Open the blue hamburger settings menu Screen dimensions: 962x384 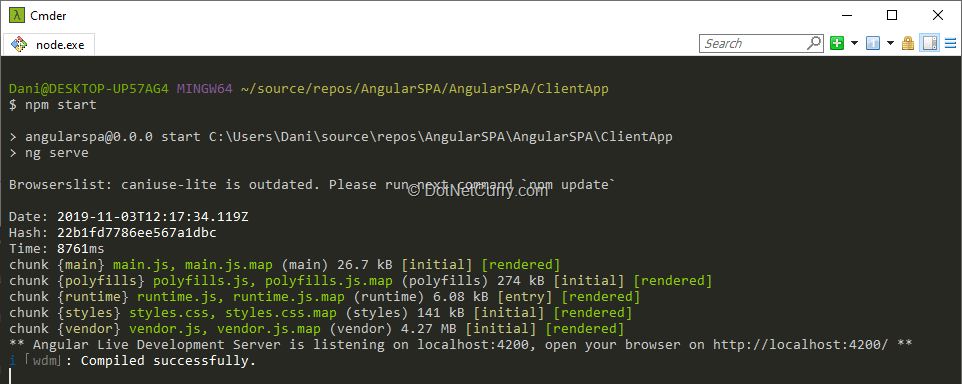(950, 44)
